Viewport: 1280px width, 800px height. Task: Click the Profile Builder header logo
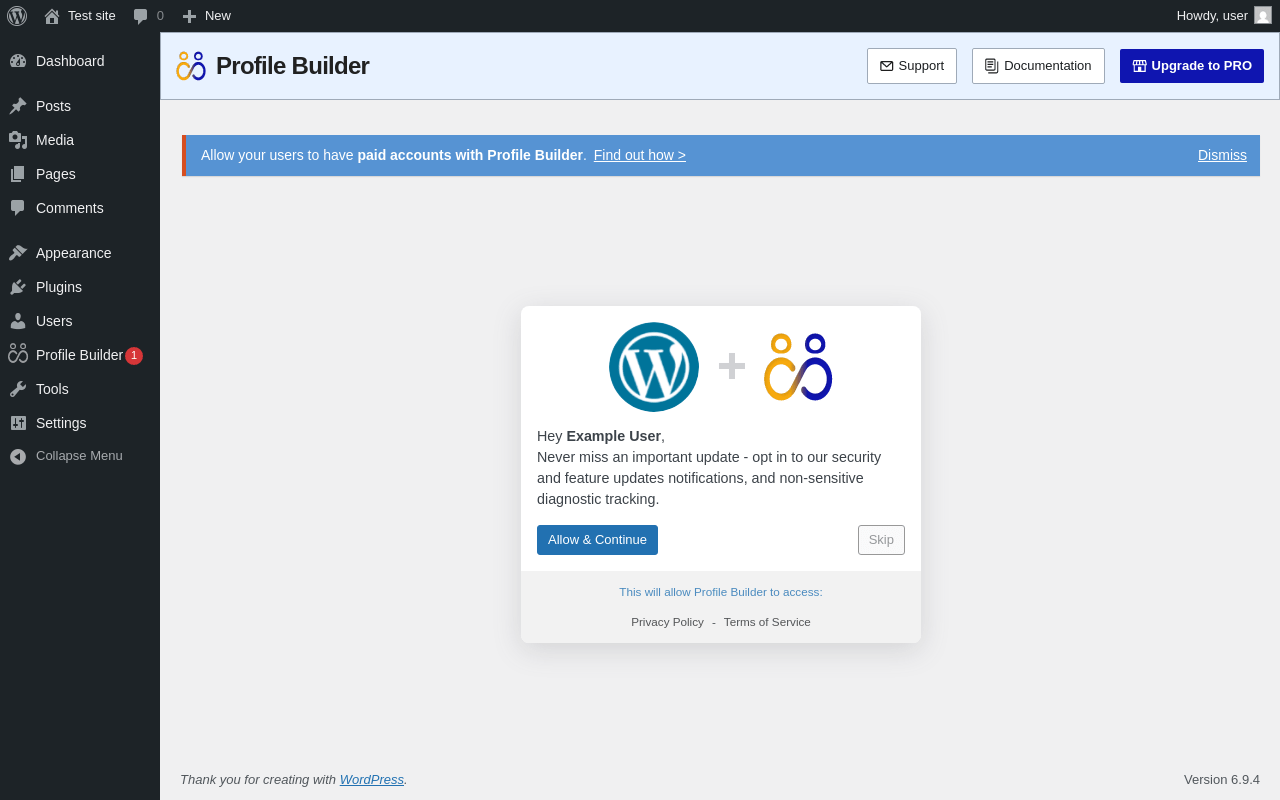click(191, 66)
